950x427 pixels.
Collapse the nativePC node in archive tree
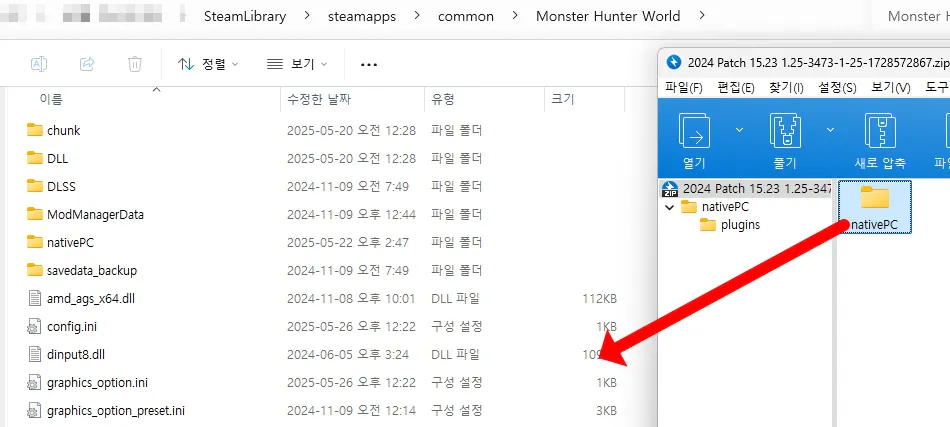pyautogui.click(x=669, y=207)
